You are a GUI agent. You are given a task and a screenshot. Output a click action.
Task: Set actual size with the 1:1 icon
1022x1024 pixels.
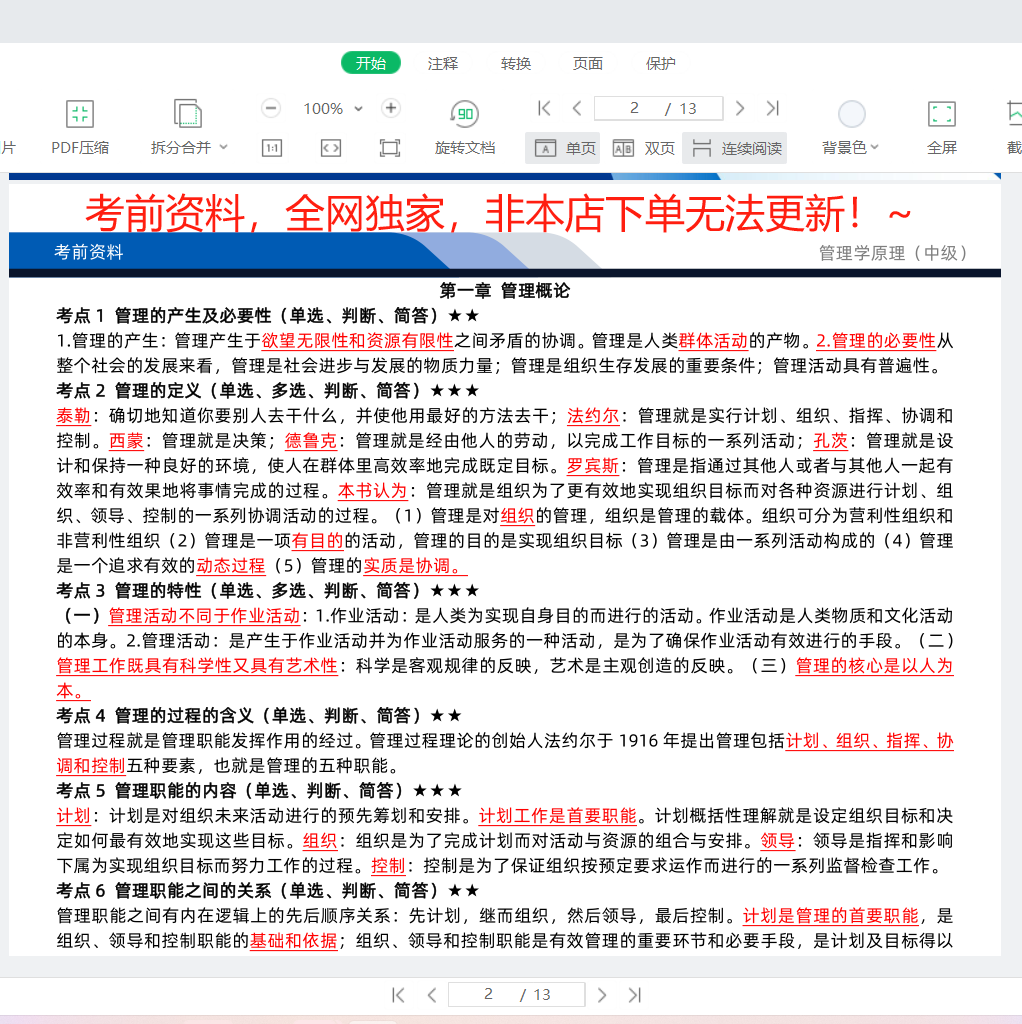[272, 148]
